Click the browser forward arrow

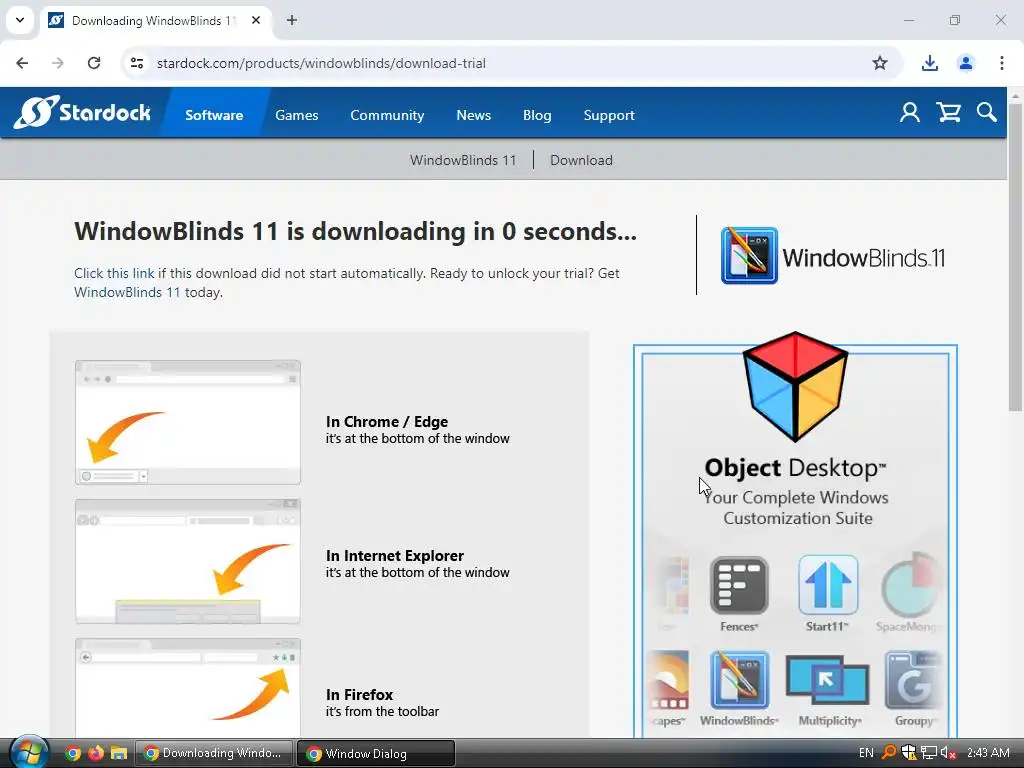[x=58, y=63]
